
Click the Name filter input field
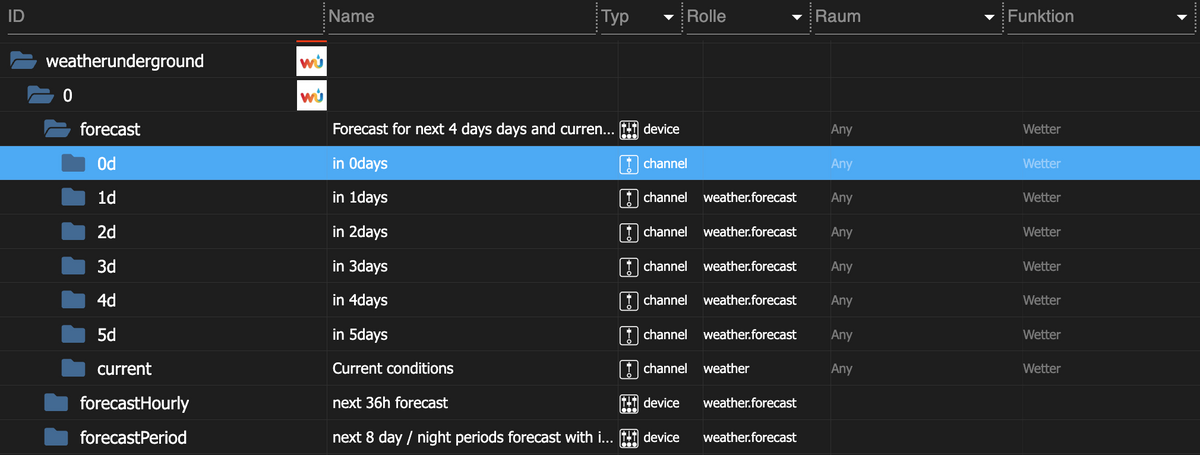(x=458, y=17)
